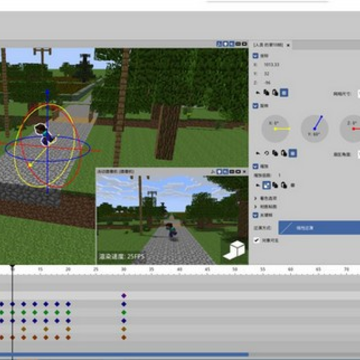The image size is (360, 360).
Task: Click the Z position value -96
Action: click(x=267, y=82)
